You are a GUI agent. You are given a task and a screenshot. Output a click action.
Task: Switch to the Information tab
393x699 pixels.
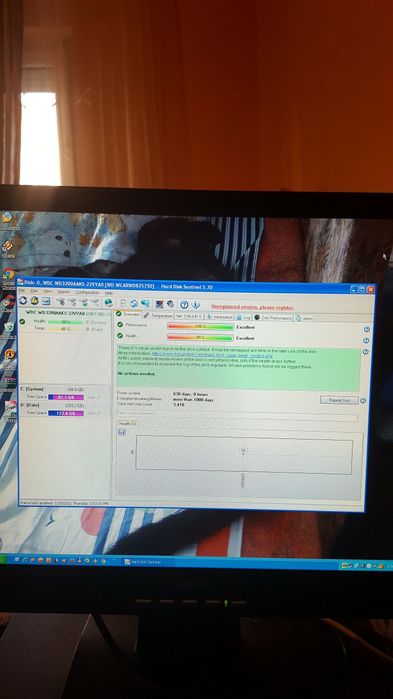coord(219,317)
